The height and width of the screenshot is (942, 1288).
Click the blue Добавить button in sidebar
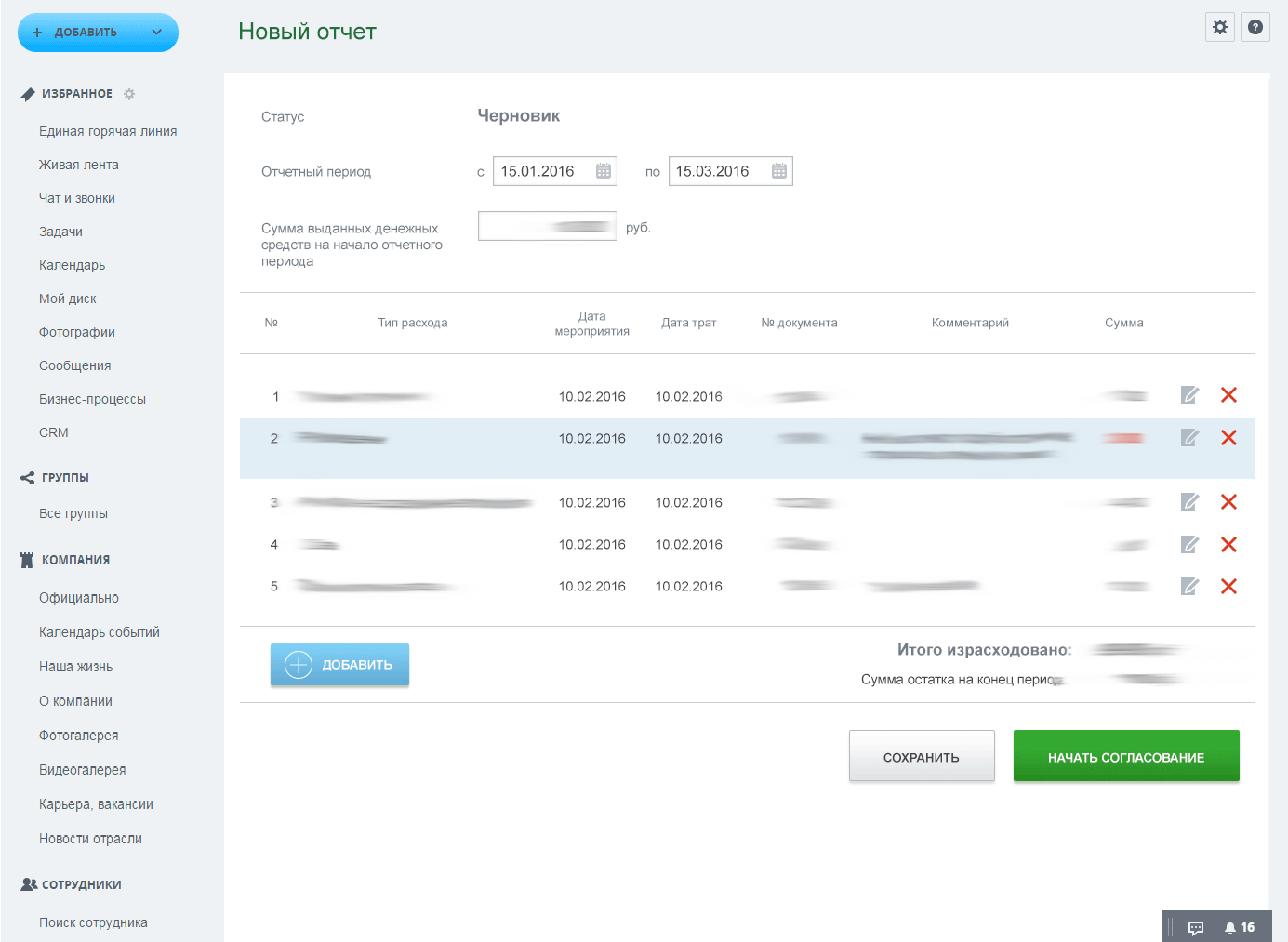click(x=98, y=33)
